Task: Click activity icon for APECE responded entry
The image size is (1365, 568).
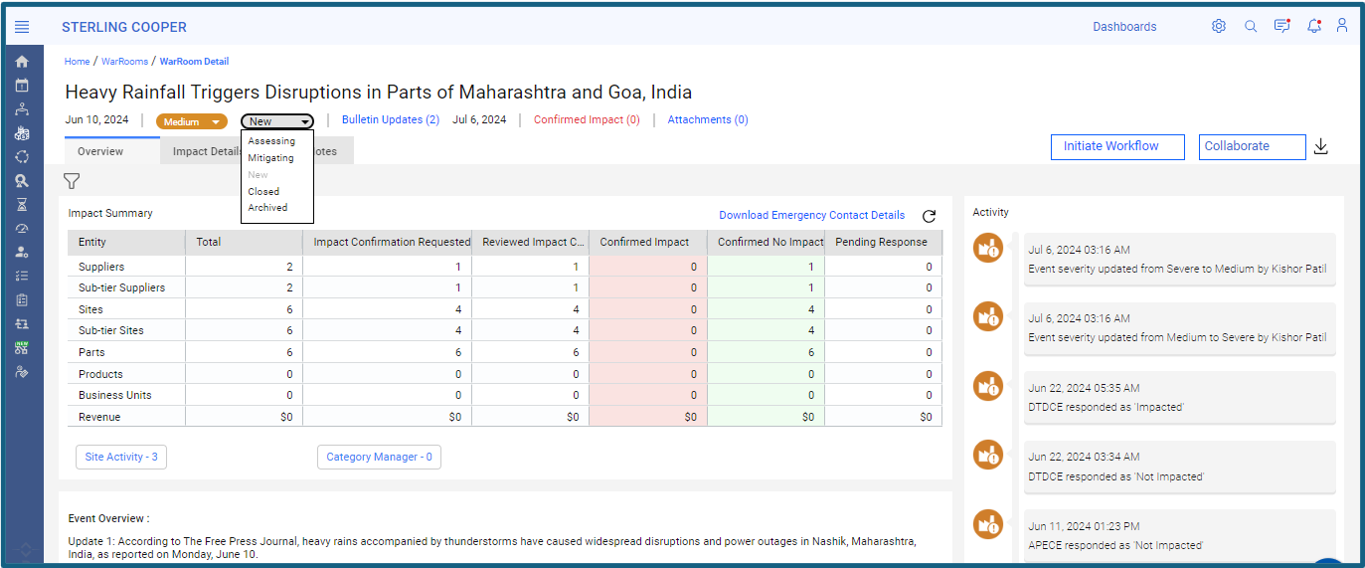Action: 988,524
